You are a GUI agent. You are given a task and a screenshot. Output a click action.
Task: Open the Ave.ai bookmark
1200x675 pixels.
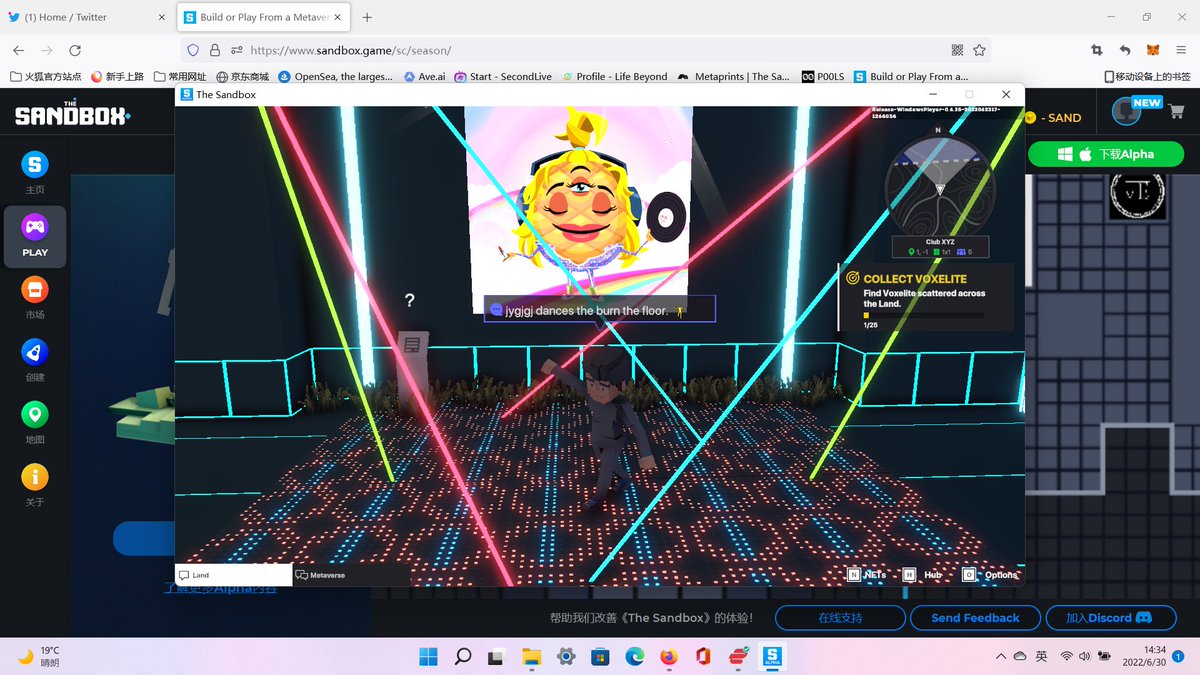[x=425, y=76]
